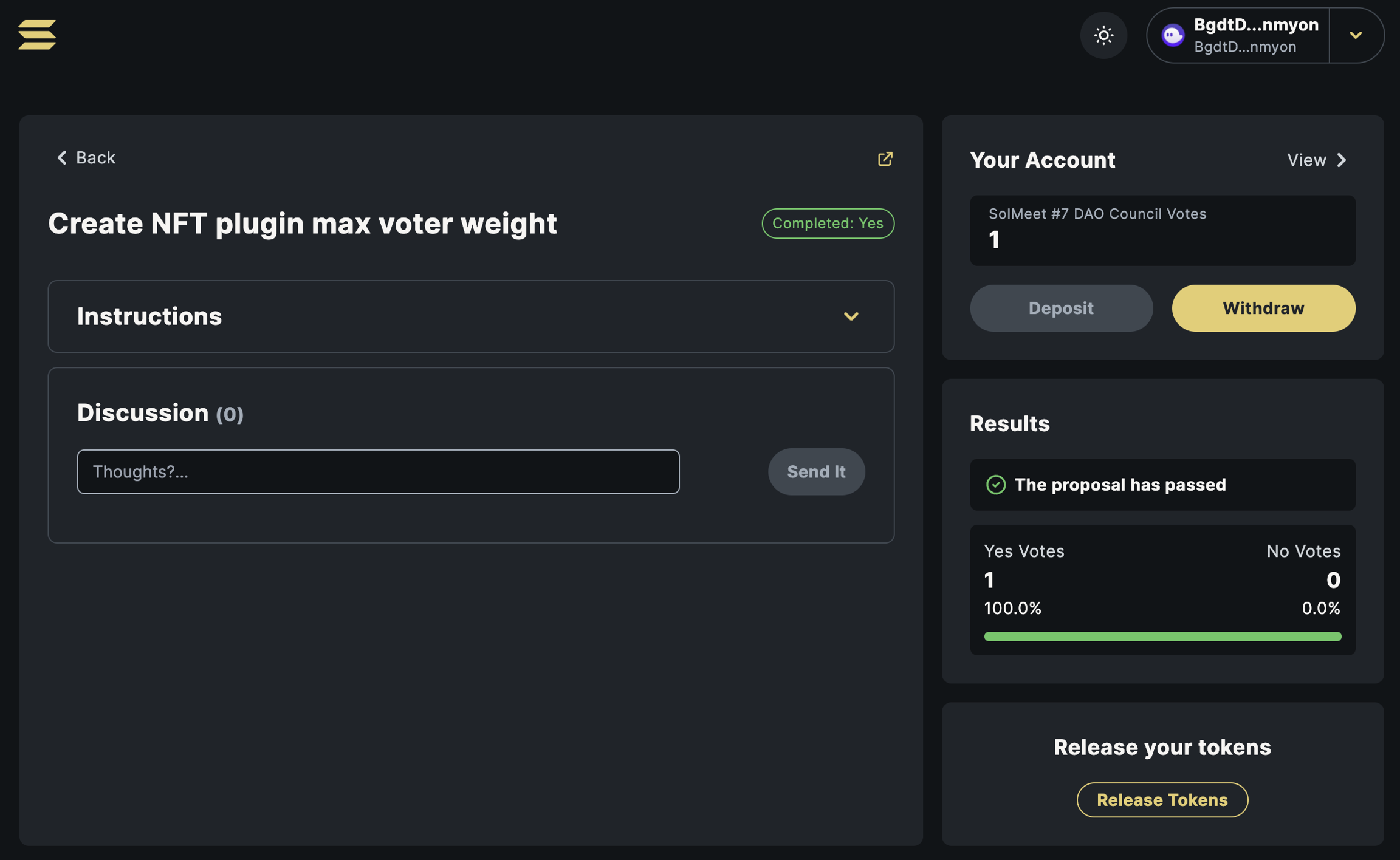Viewport: 1400px width, 860px height.
Task: Focus the Thoughts comment input field
Action: [378, 472]
